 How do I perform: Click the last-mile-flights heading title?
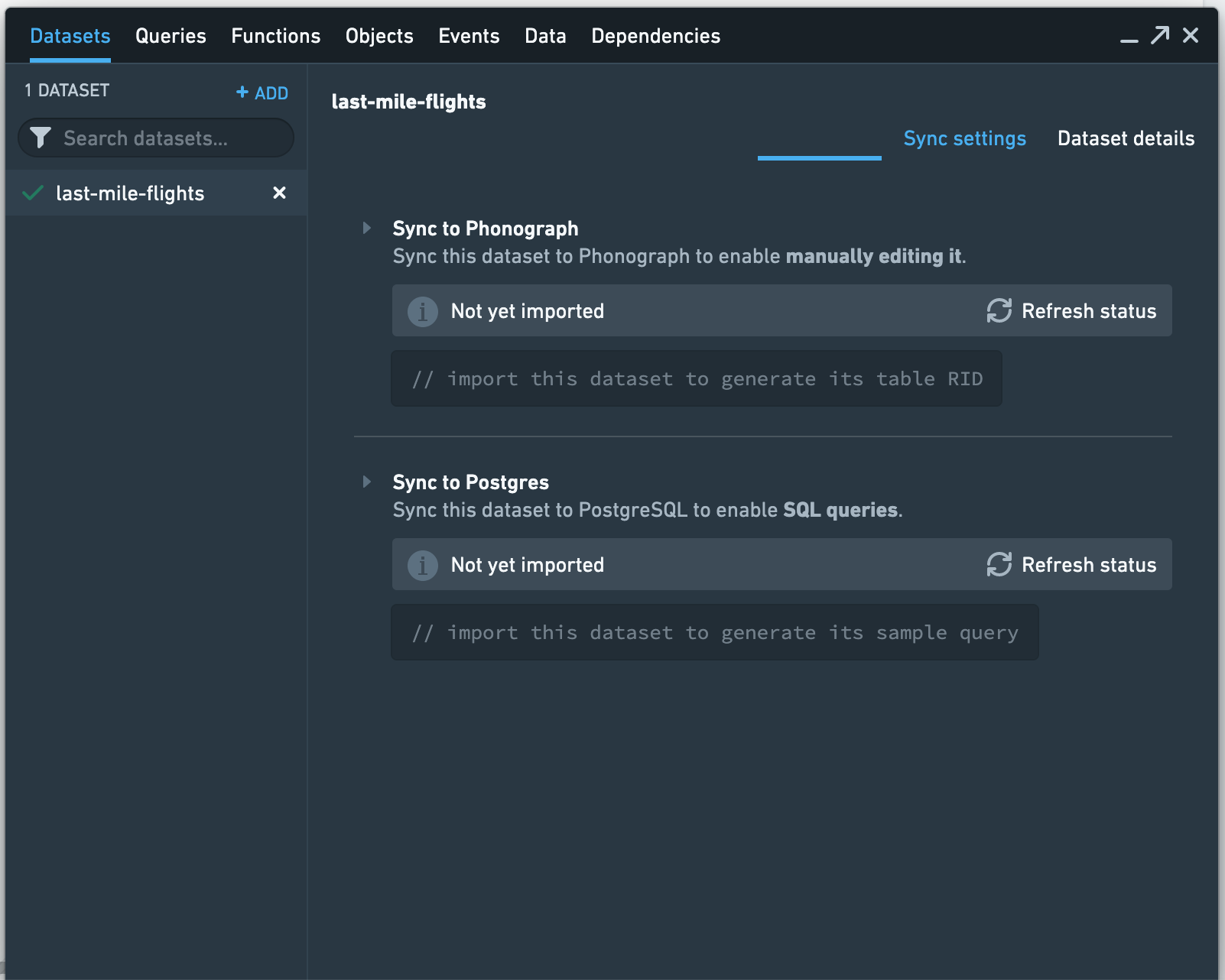[408, 102]
